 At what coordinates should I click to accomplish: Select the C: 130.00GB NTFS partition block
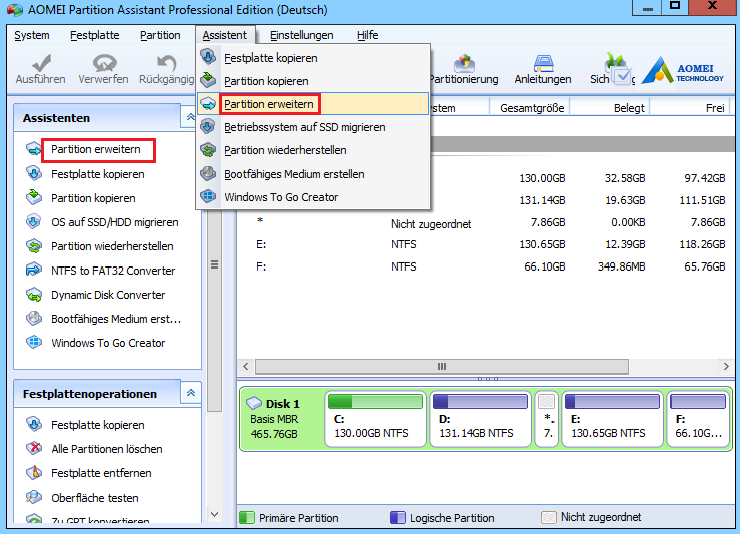pos(375,418)
